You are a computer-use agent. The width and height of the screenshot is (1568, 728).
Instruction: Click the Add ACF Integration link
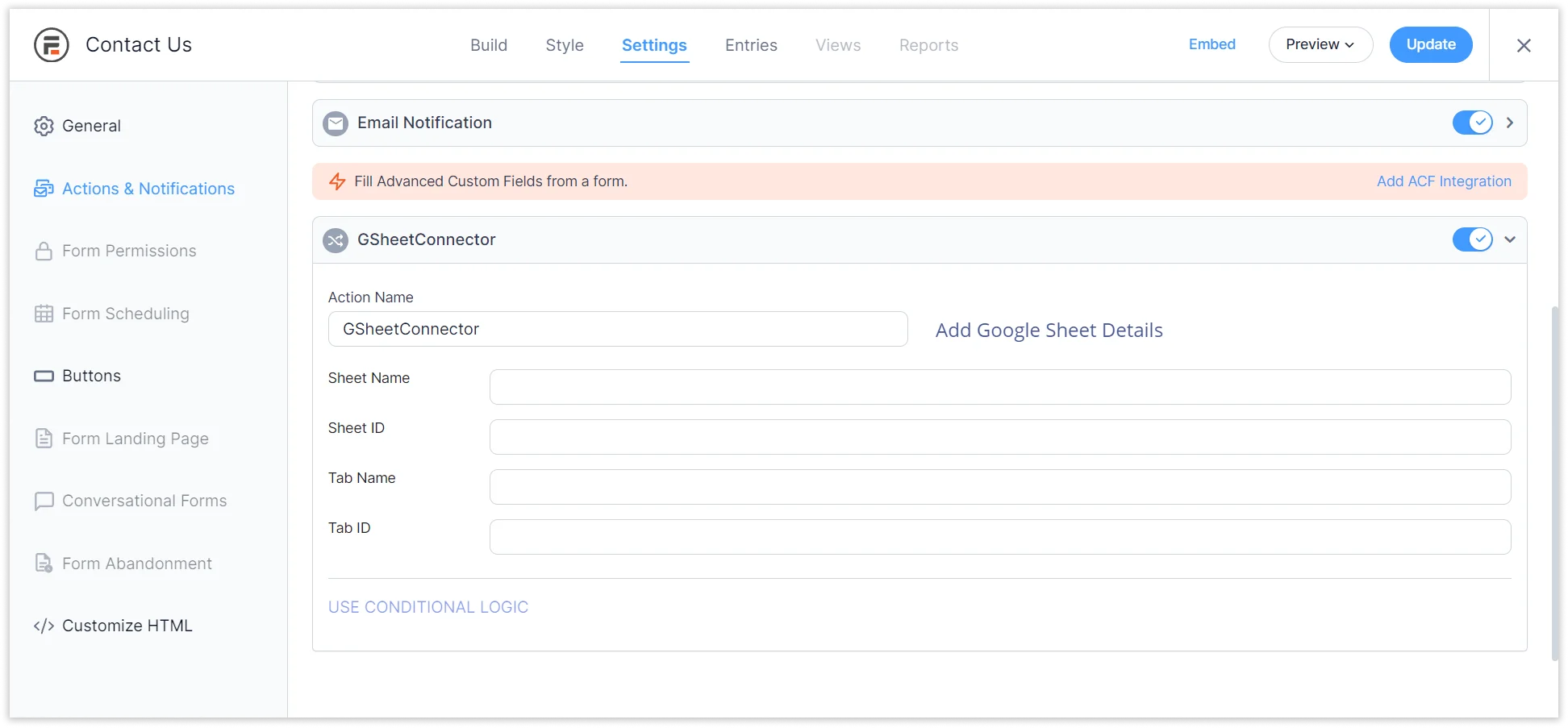coord(1444,181)
